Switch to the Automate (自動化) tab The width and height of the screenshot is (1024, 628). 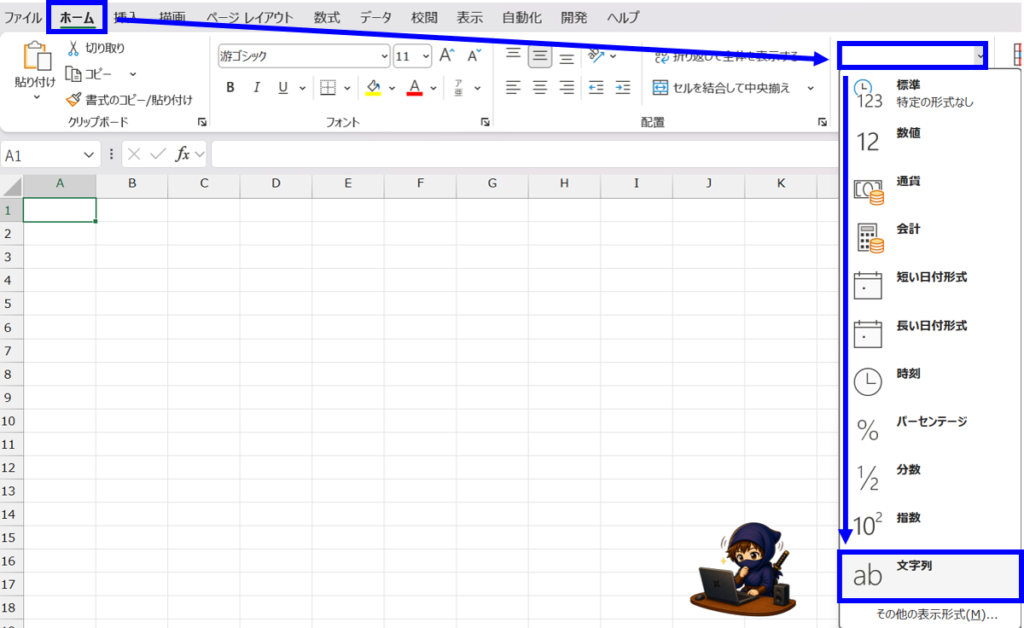(522, 18)
